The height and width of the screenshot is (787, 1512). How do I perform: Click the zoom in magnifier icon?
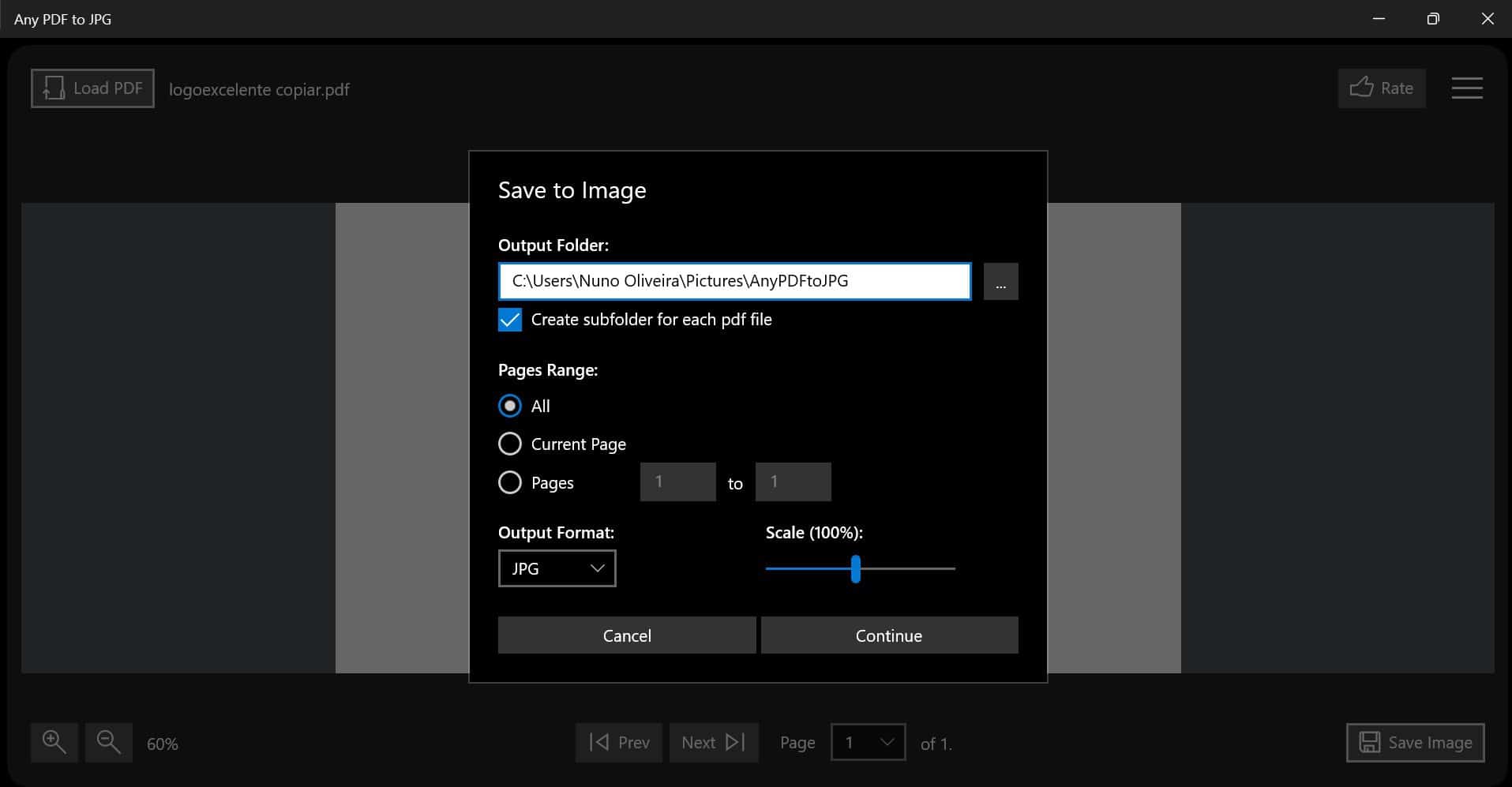(54, 743)
